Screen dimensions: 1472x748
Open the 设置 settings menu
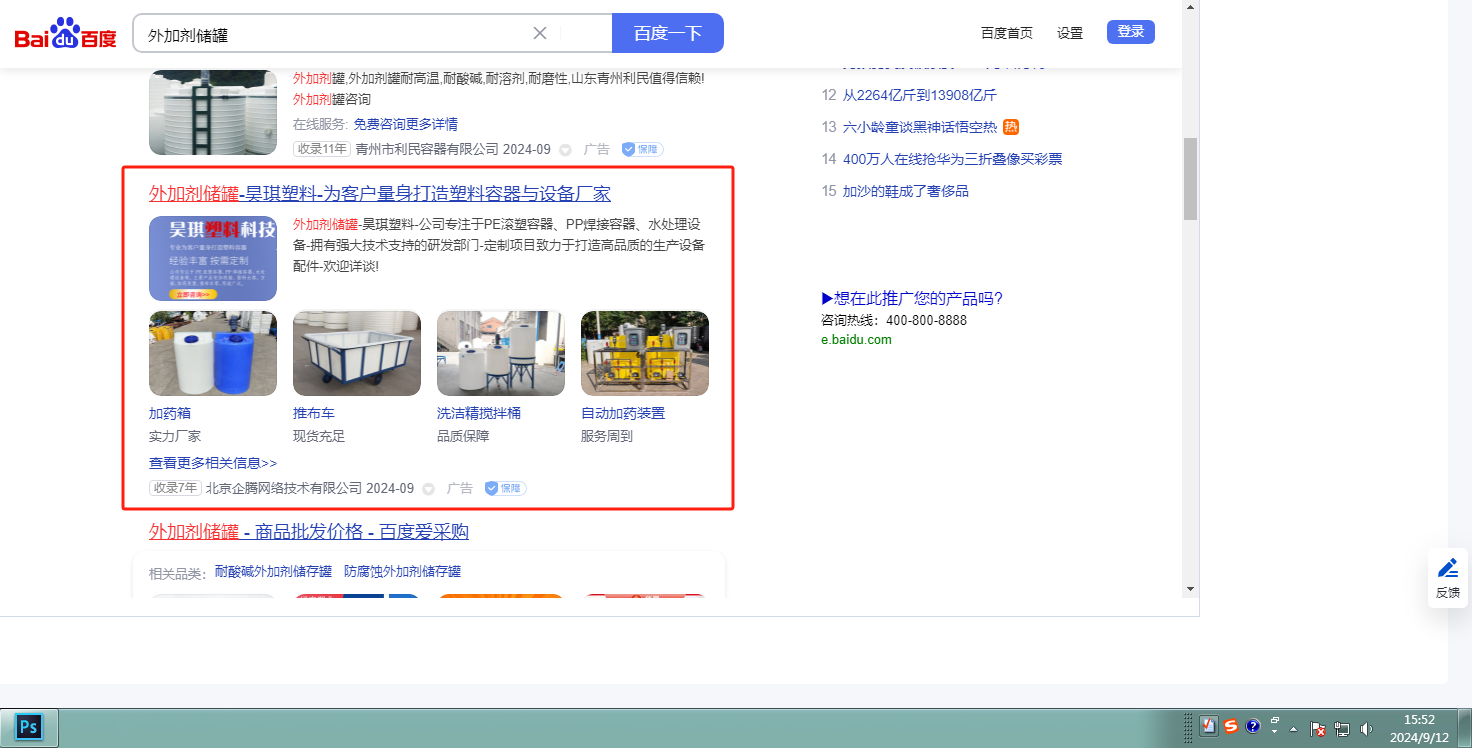tap(1070, 33)
